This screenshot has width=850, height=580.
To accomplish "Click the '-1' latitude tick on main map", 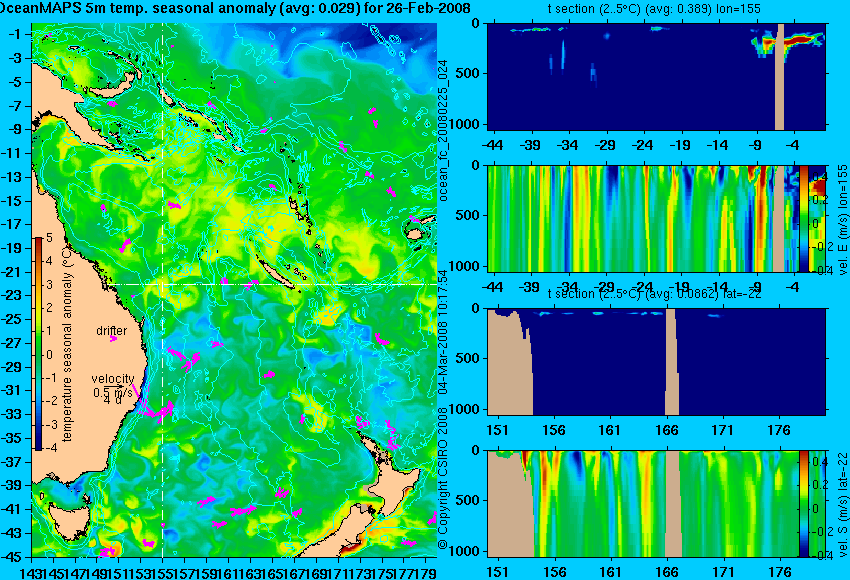I will tap(17, 34).
